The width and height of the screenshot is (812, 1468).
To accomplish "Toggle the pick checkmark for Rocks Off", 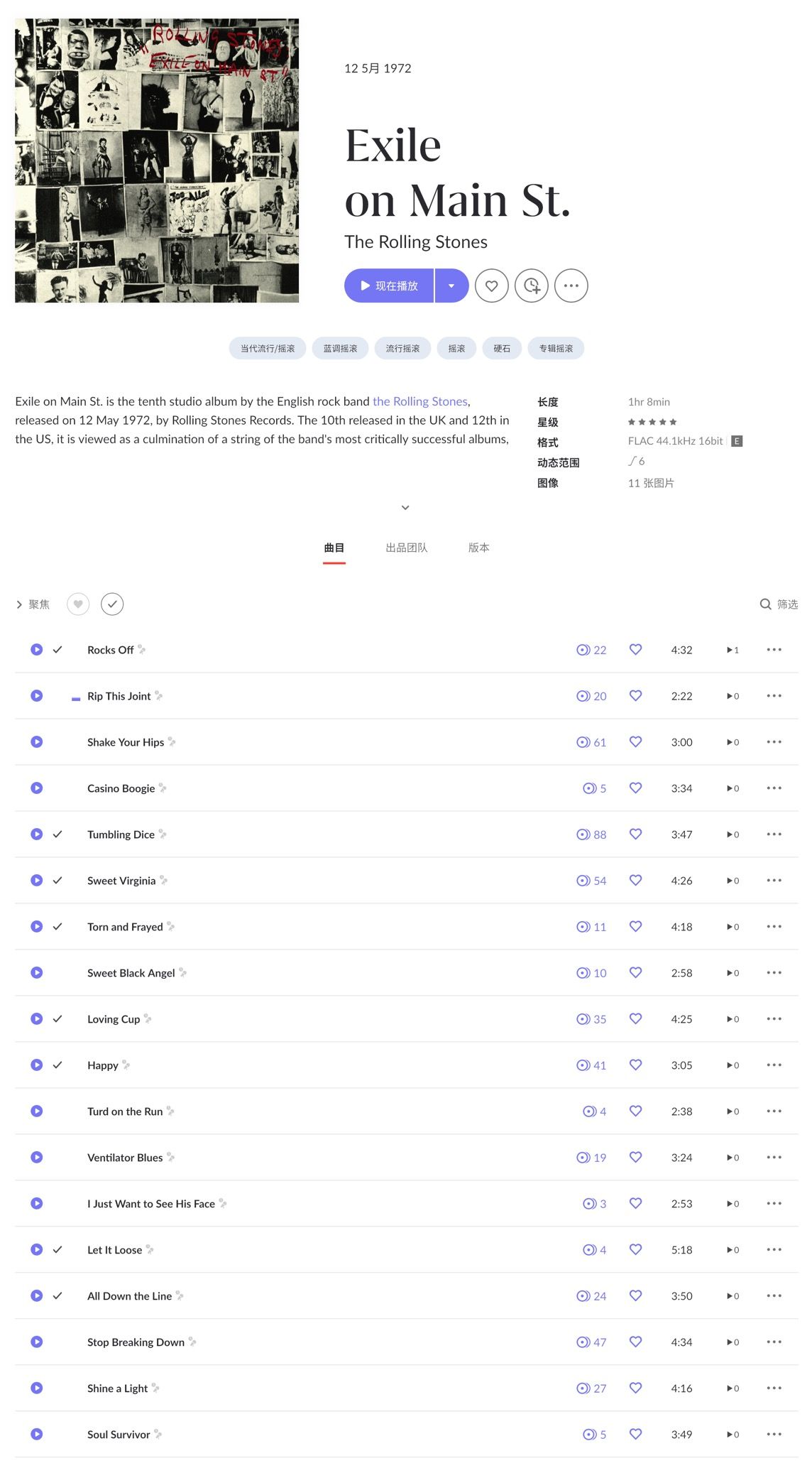I will [x=57, y=649].
